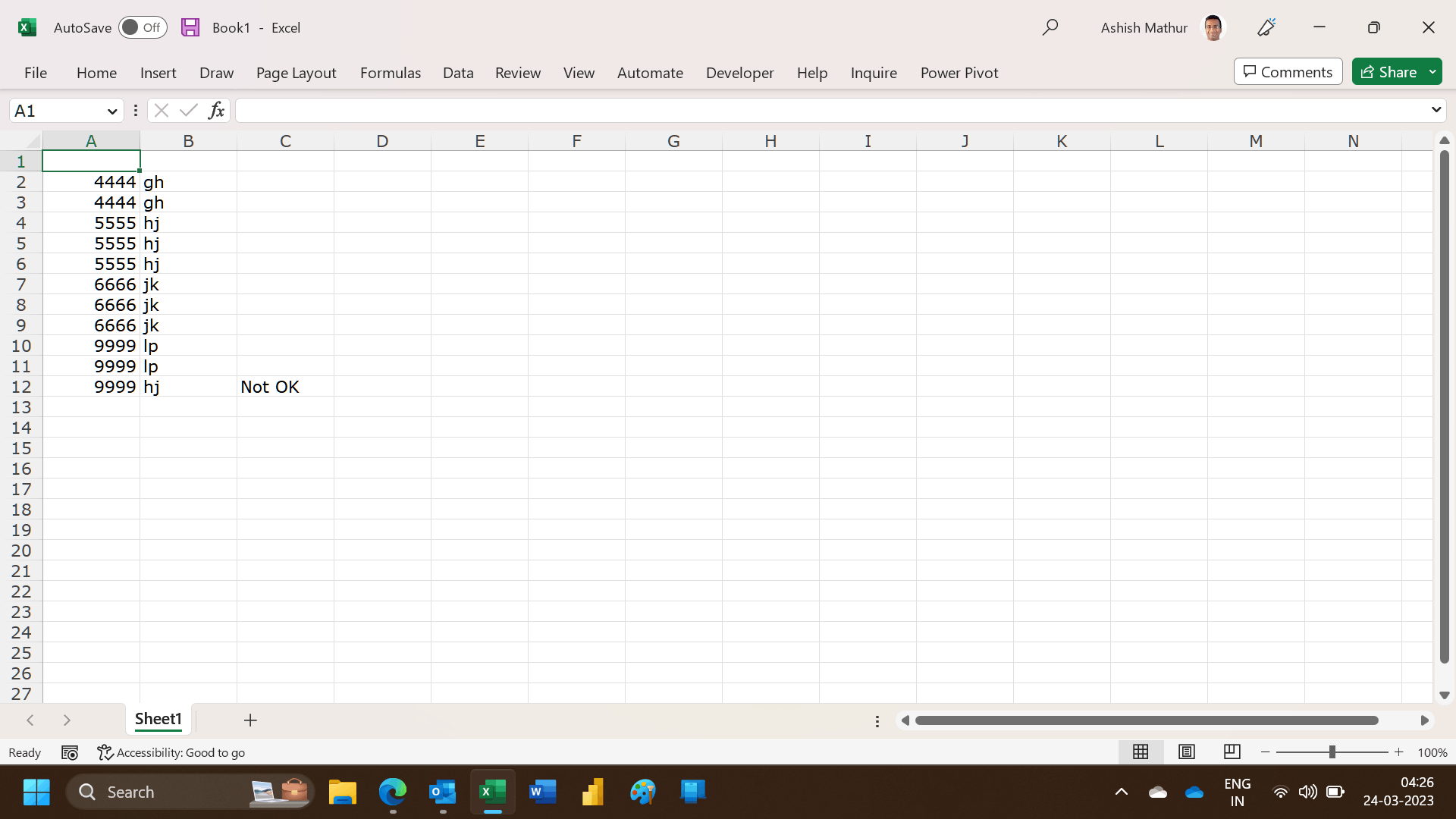The height and width of the screenshot is (819, 1456).
Task: Click horizontal scroll left arrow
Action: [x=905, y=720]
